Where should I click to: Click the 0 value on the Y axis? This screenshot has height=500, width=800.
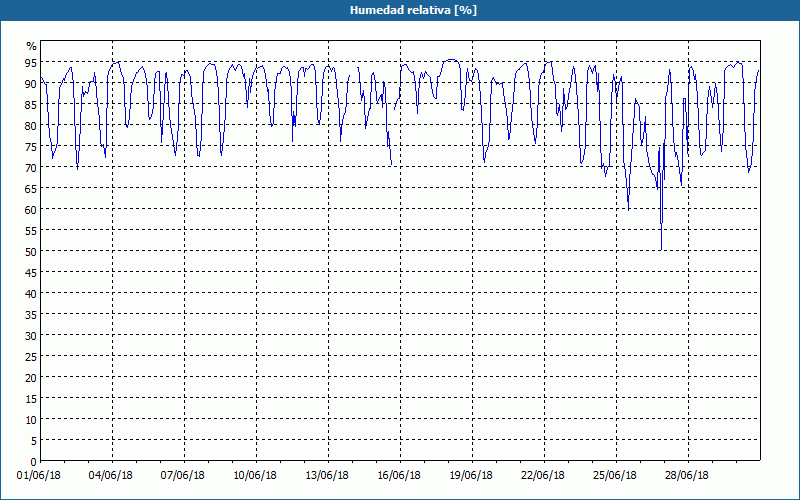pyautogui.click(x=34, y=462)
